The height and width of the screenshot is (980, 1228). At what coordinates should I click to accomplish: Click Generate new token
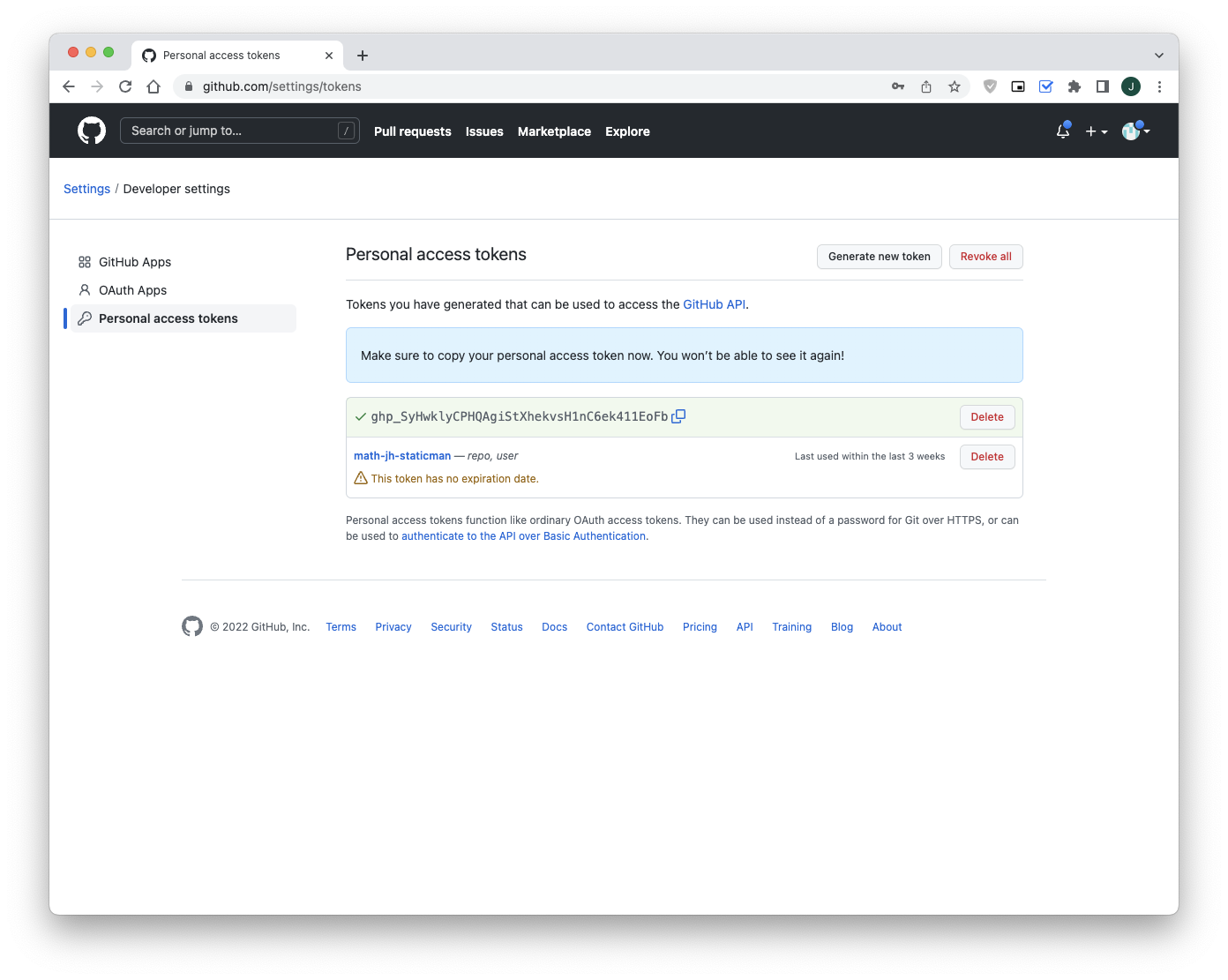[x=880, y=257]
